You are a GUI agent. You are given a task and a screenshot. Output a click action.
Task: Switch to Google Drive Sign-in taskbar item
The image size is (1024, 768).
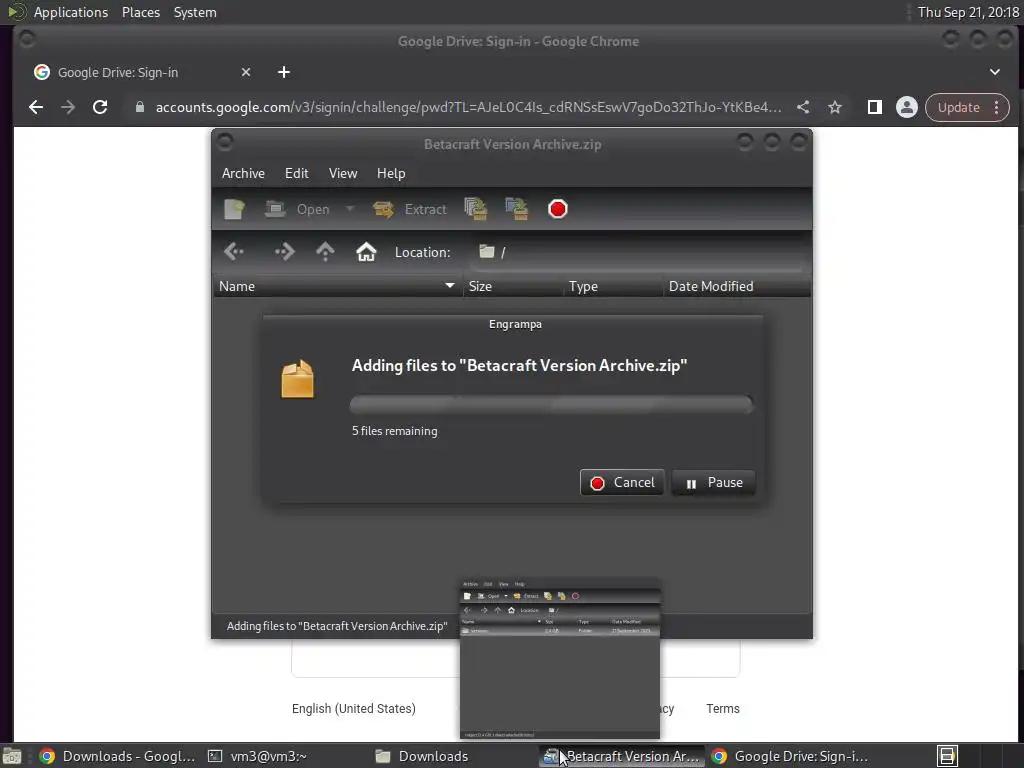pyautogui.click(x=790, y=756)
